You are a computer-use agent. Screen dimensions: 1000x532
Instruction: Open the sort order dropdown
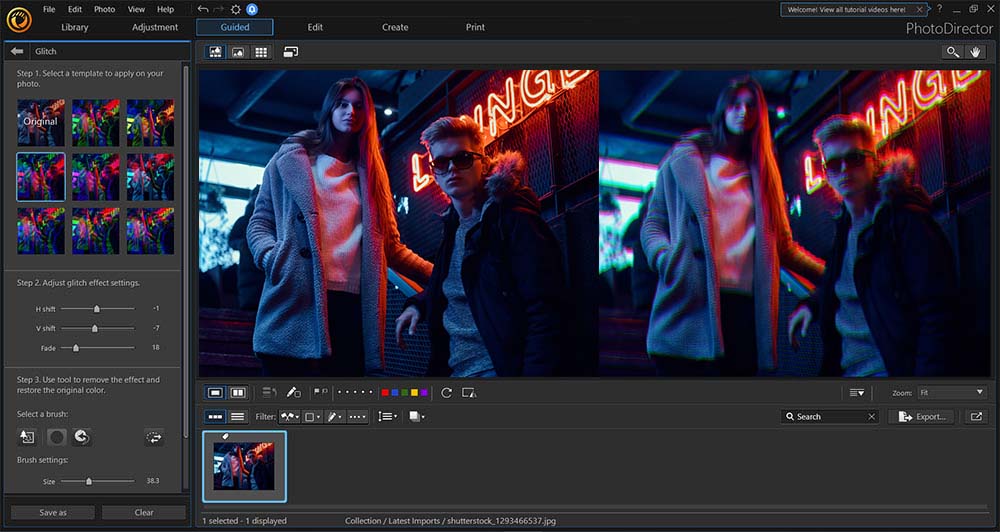(x=387, y=417)
